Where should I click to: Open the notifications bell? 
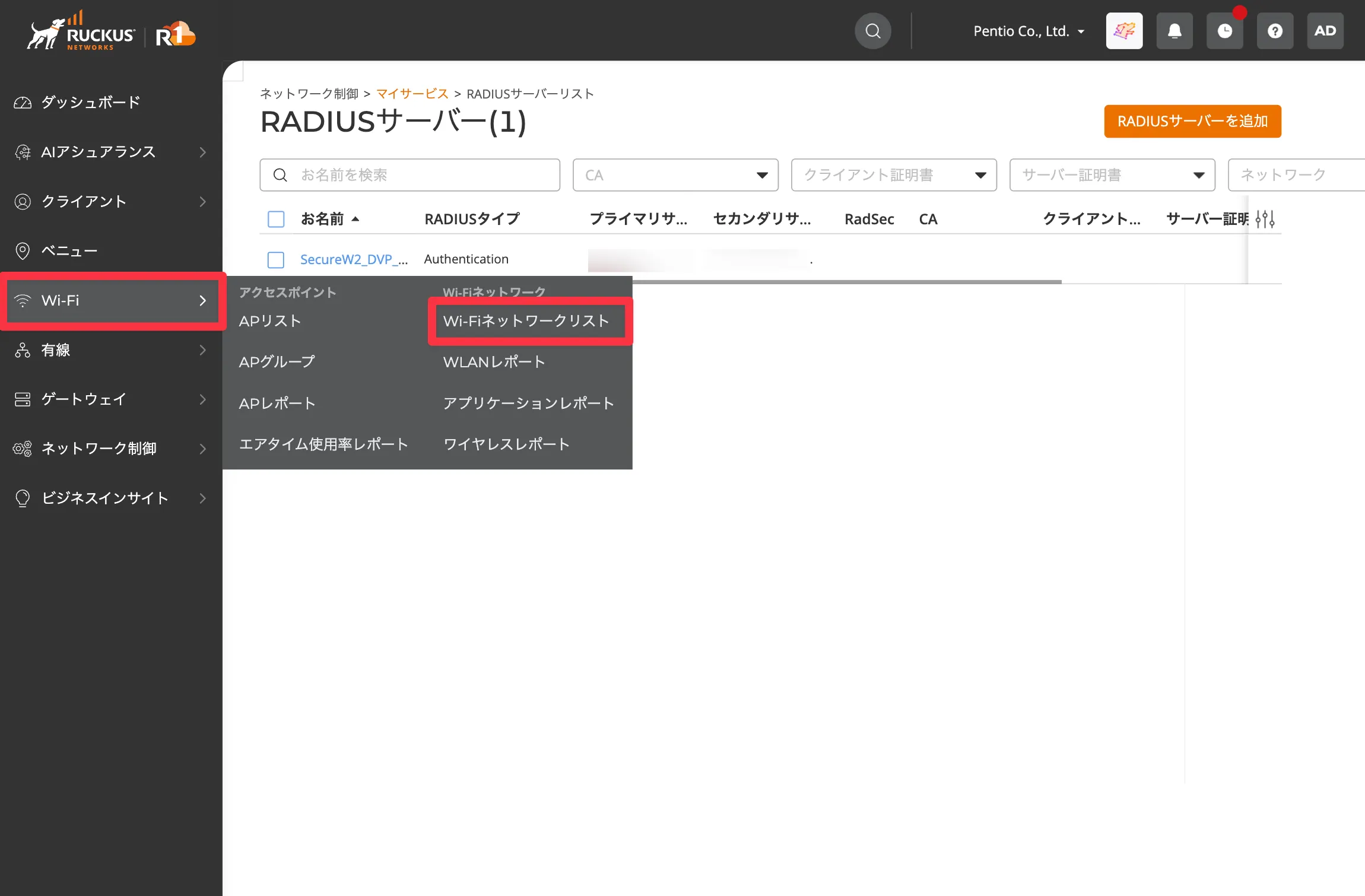coord(1174,31)
